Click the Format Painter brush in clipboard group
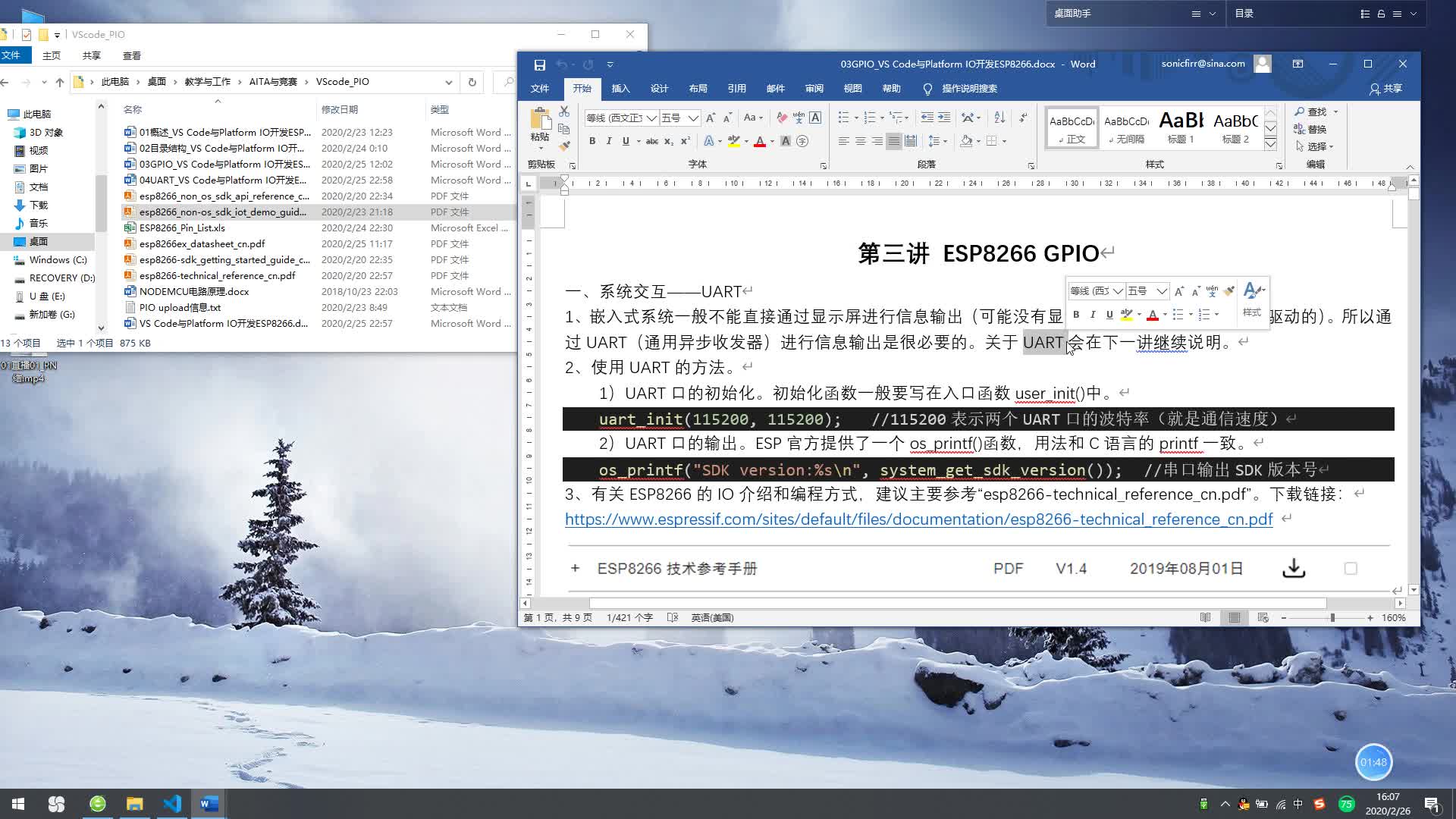This screenshot has height=819, width=1456. (564, 146)
